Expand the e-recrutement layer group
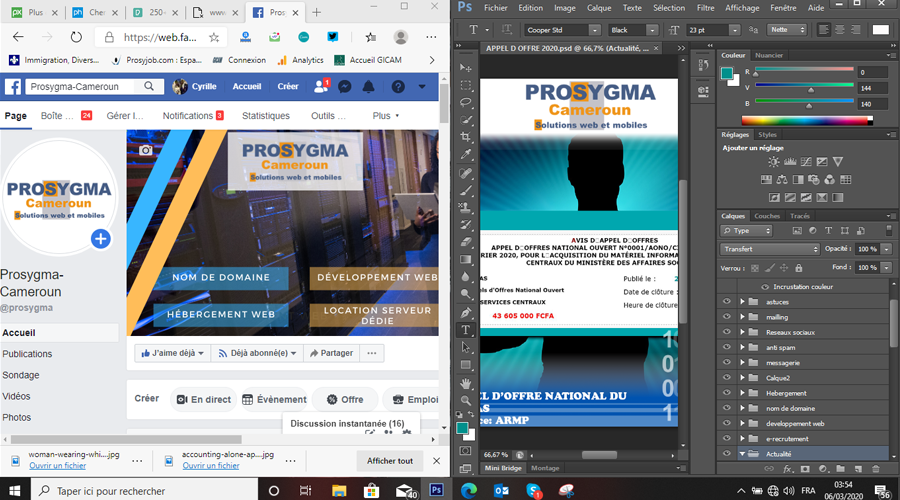The height and width of the screenshot is (500, 900). (x=742, y=439)
